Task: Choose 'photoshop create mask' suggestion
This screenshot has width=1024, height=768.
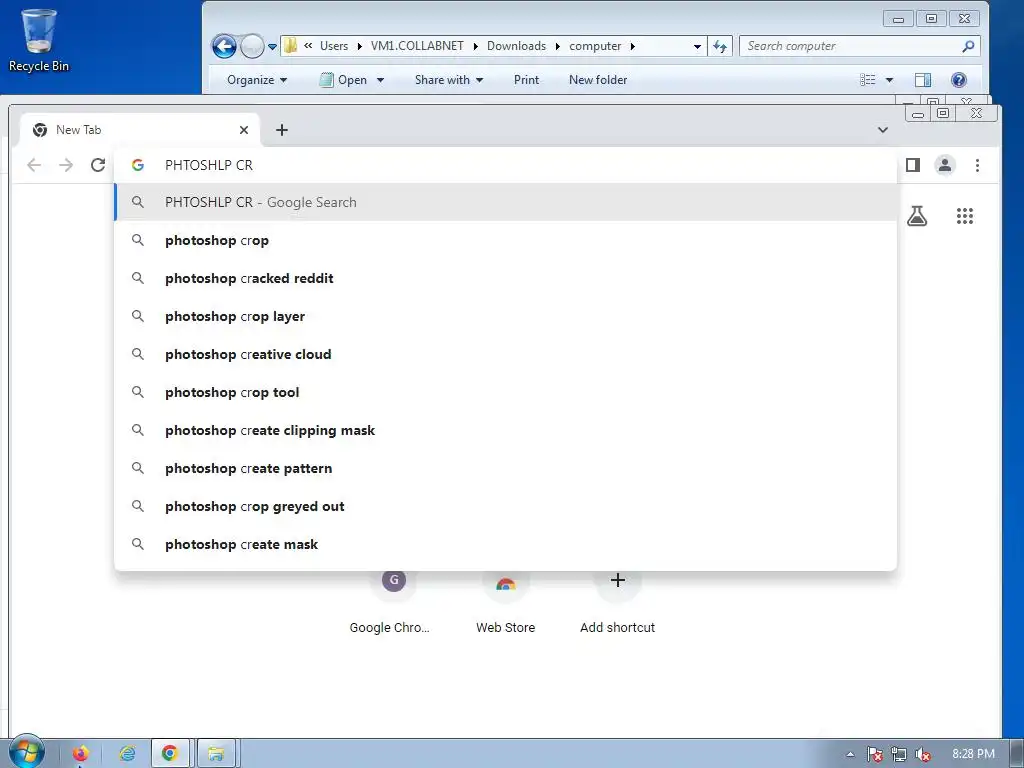Action: click(505, 544)
